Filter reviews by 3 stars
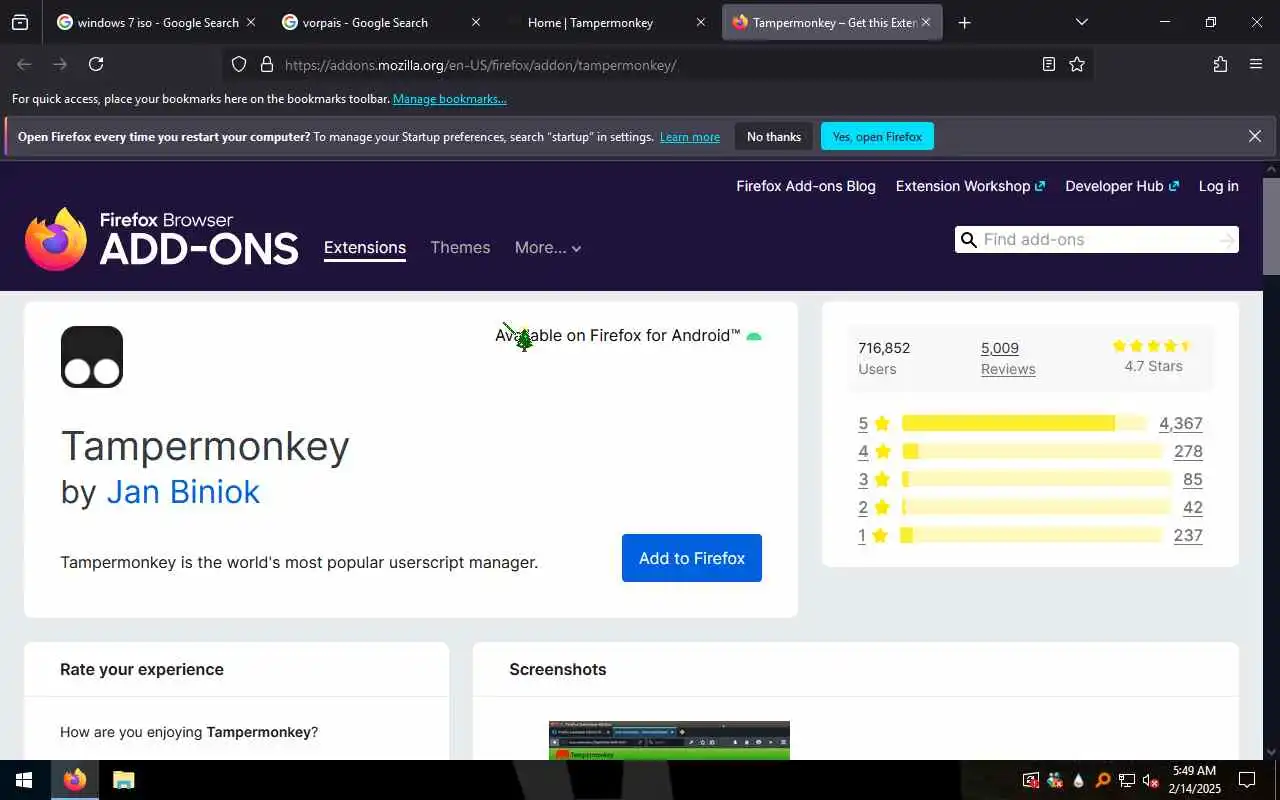 point(874,479)
